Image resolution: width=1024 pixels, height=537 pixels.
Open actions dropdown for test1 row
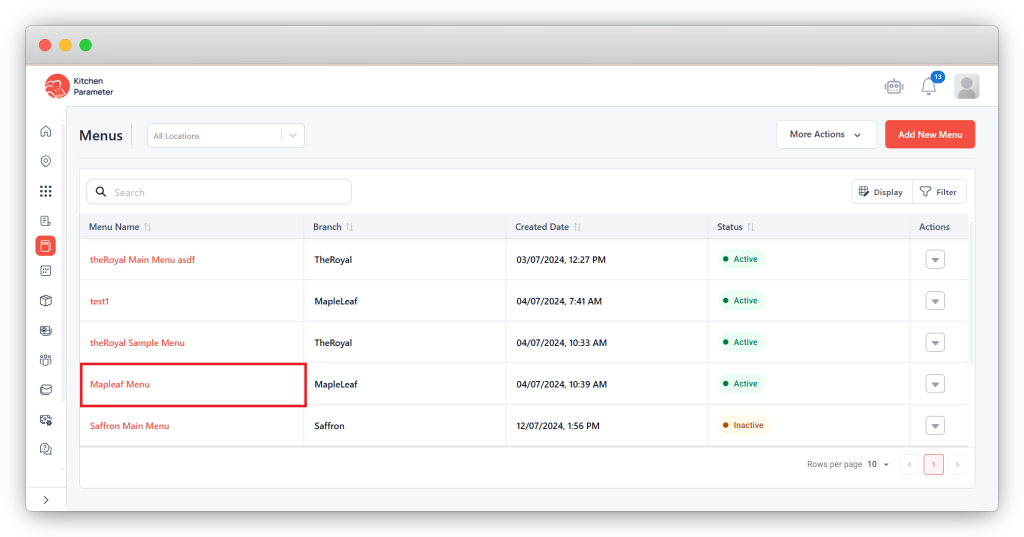(935, 301)
